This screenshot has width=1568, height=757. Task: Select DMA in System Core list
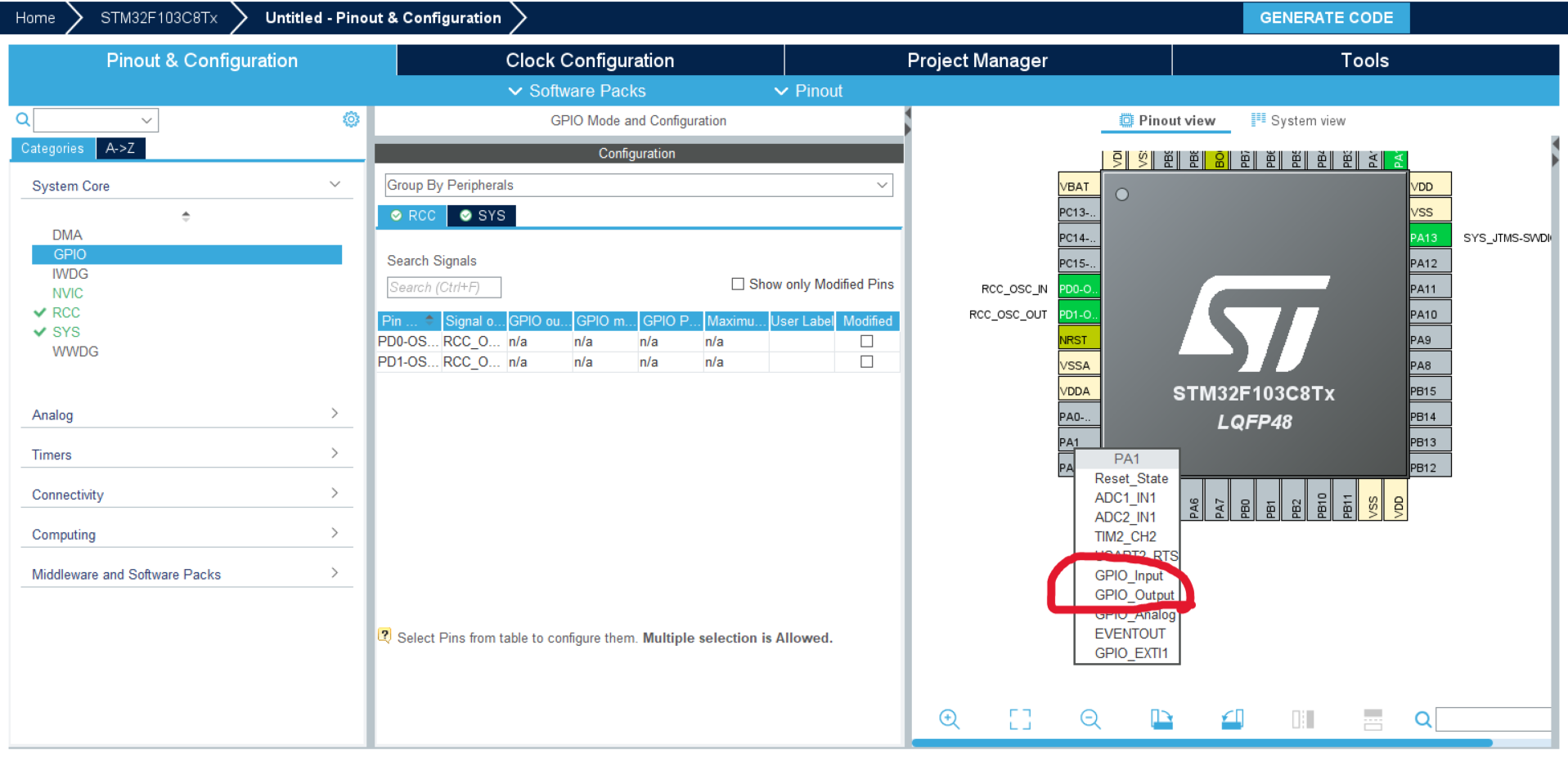pos(67,235)
